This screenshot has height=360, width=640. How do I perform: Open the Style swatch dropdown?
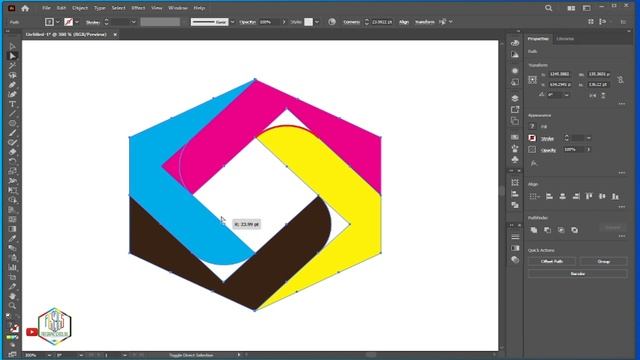click(x=317, y=22)
